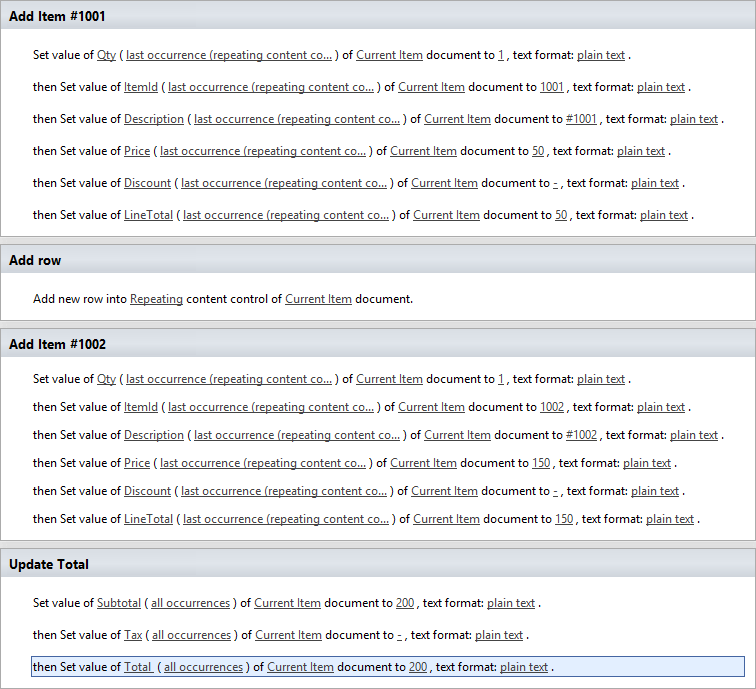Click 'all occurrences' link on Total row

203,667
